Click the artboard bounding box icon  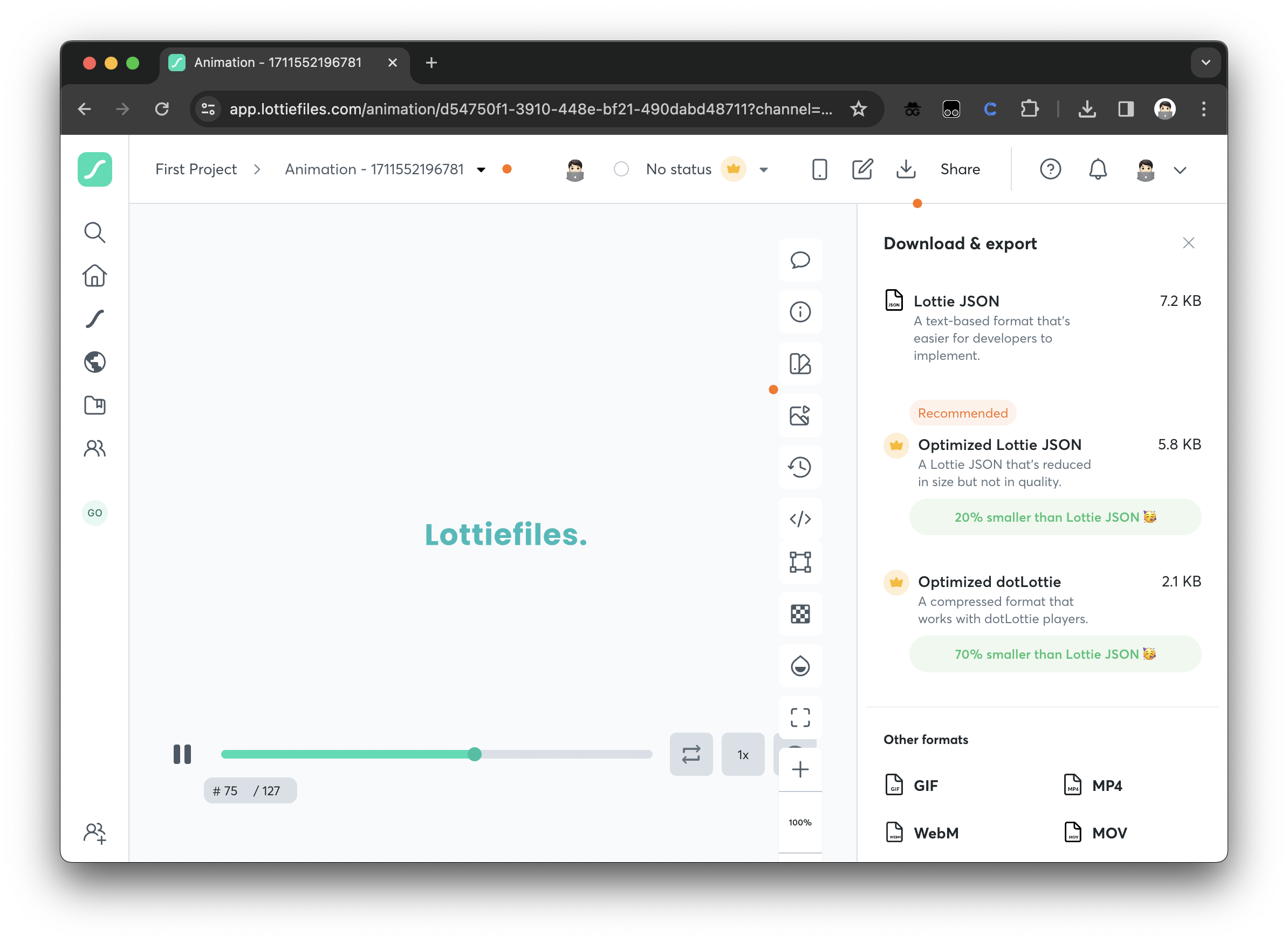[x=800, y=562]
